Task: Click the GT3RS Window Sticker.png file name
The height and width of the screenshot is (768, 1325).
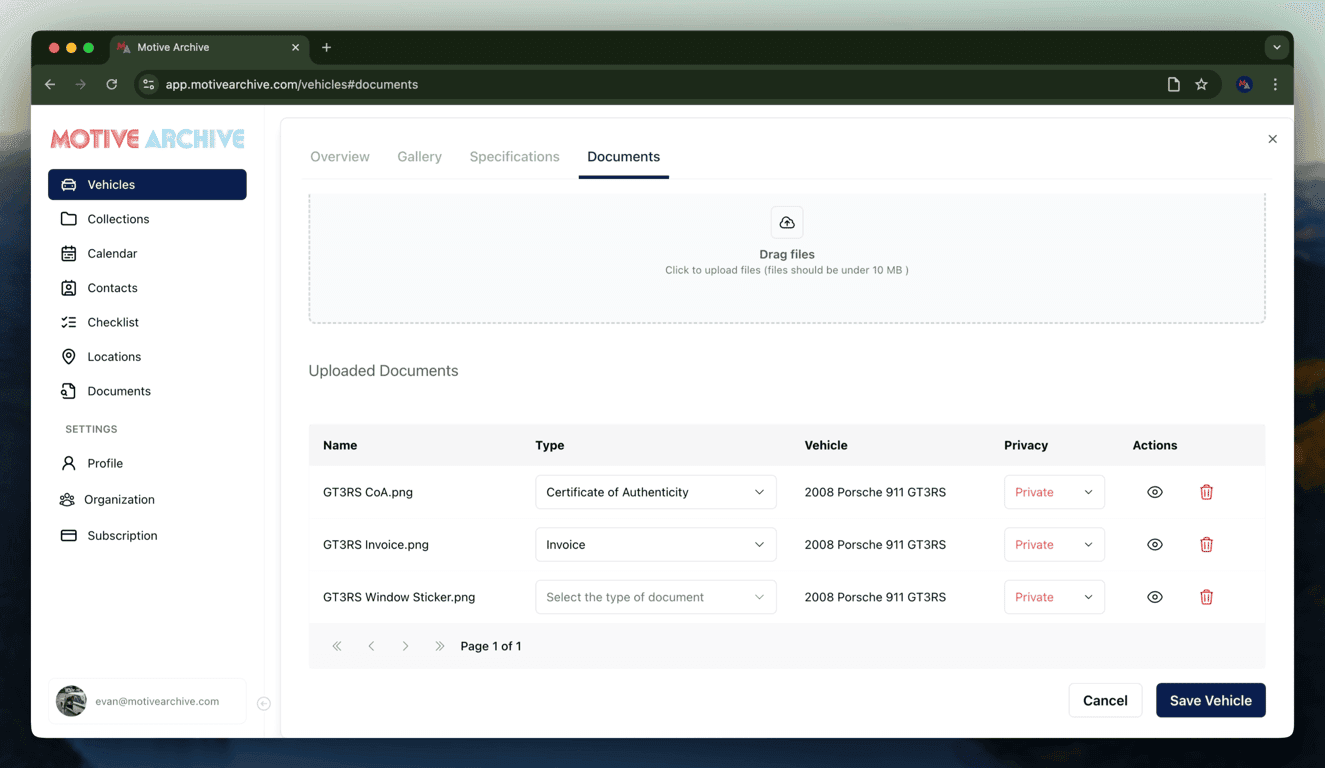Action: tap(399, 597)
